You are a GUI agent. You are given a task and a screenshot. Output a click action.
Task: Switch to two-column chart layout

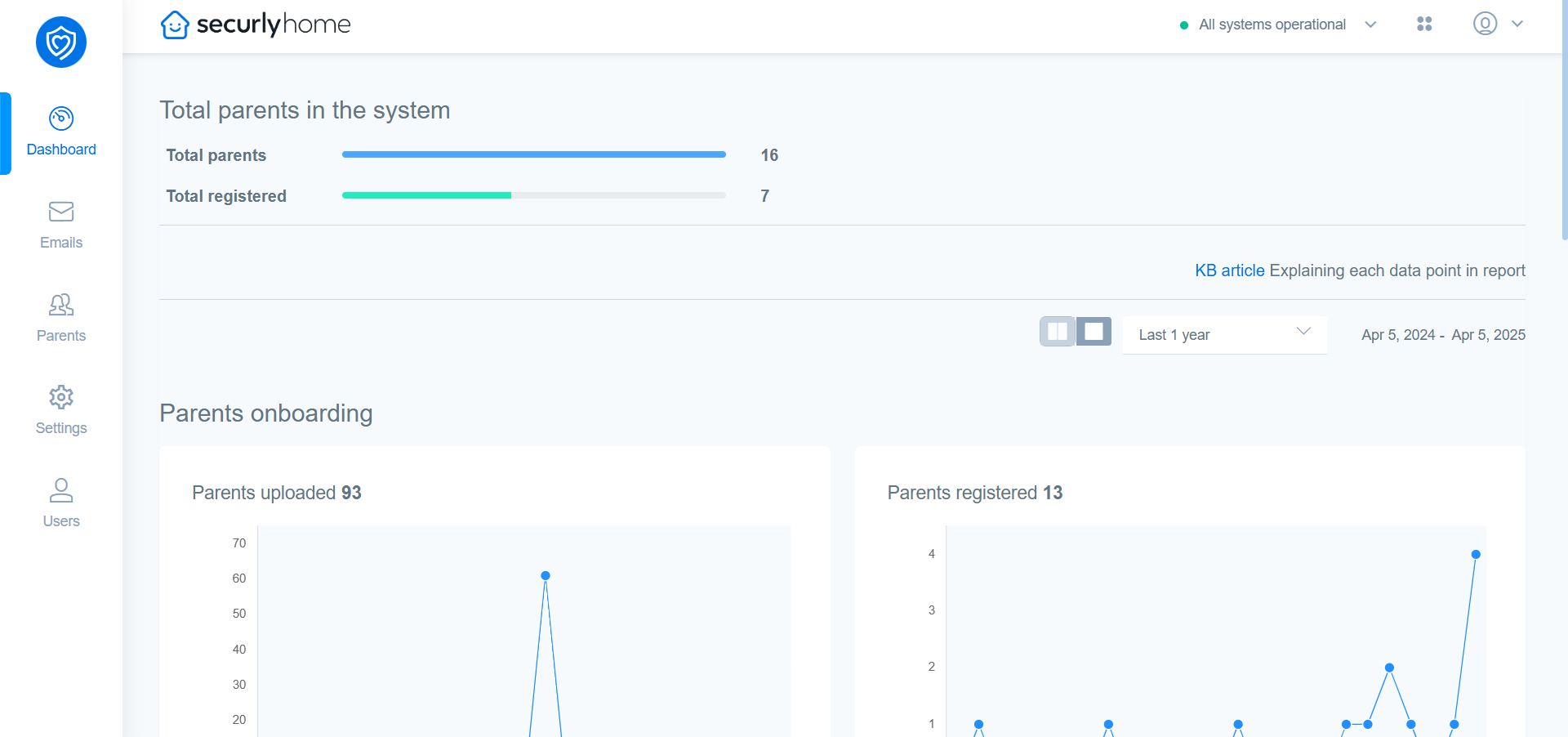(x=1057, y=332)
